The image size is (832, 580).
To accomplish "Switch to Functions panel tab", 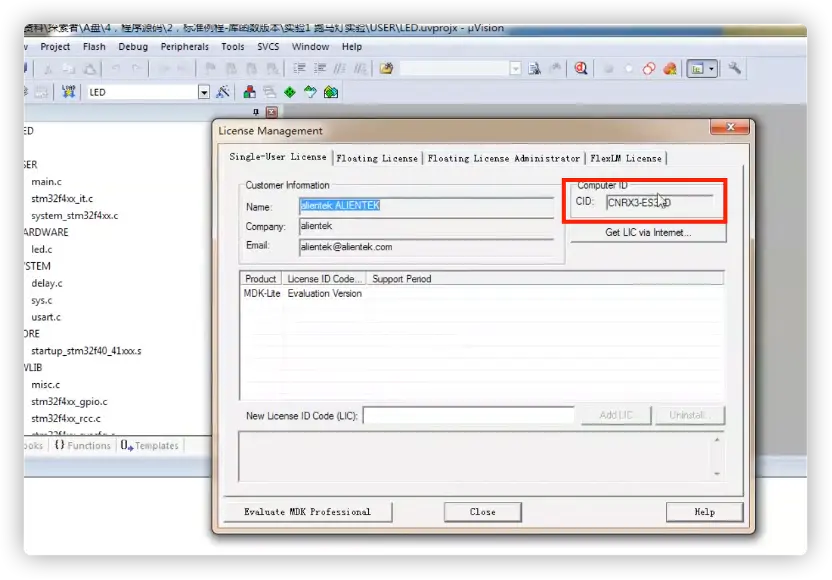I will coord(83,445).
